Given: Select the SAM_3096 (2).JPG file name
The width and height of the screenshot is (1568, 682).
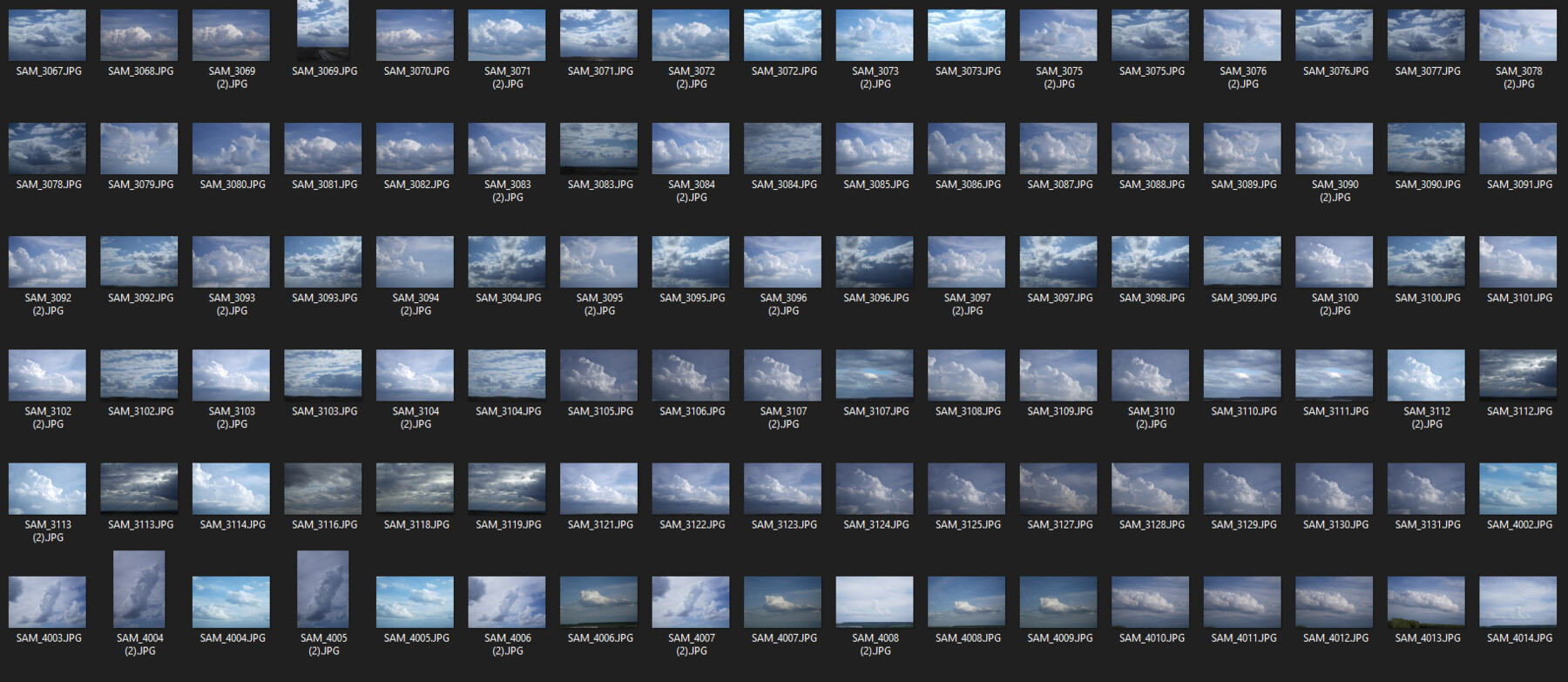Looking at the screenshot, I should [x=784, y=304].
